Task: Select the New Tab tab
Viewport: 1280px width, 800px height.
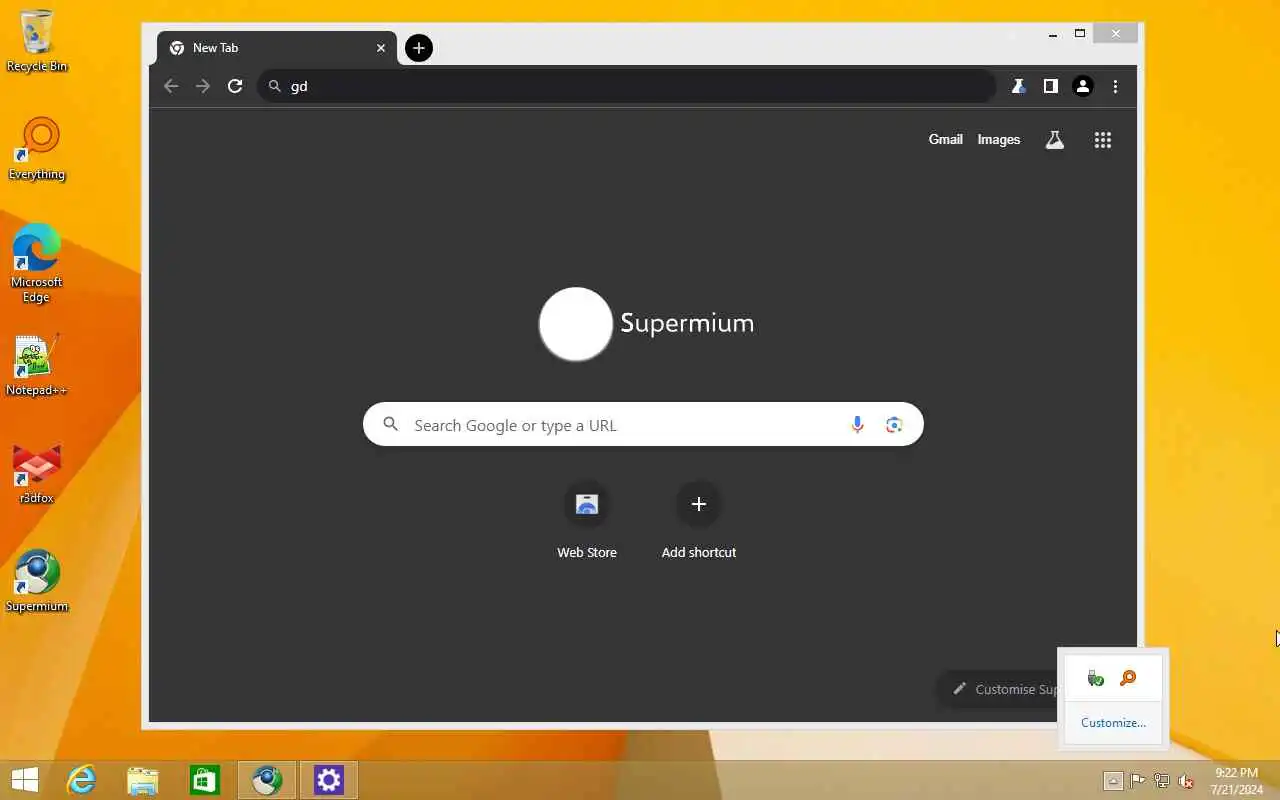Action: (277, 47)
